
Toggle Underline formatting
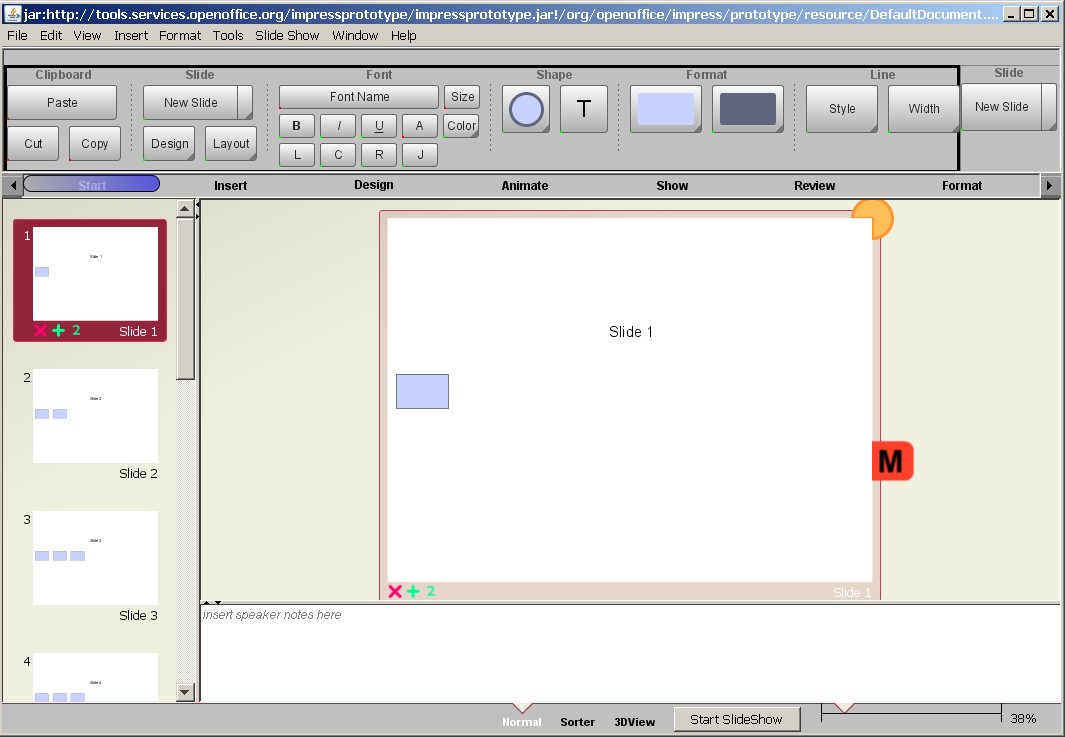tap(378, 126)
